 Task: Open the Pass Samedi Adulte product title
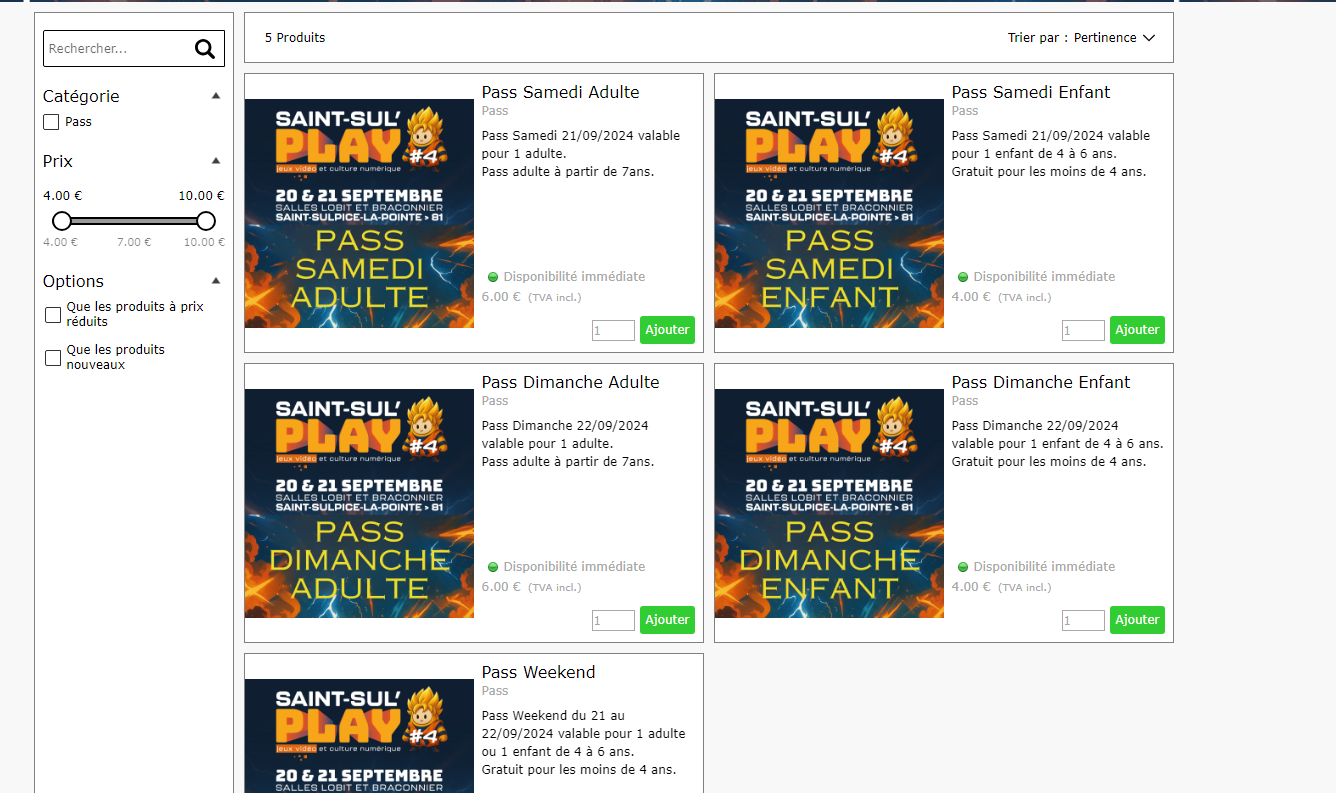(560, 92)
